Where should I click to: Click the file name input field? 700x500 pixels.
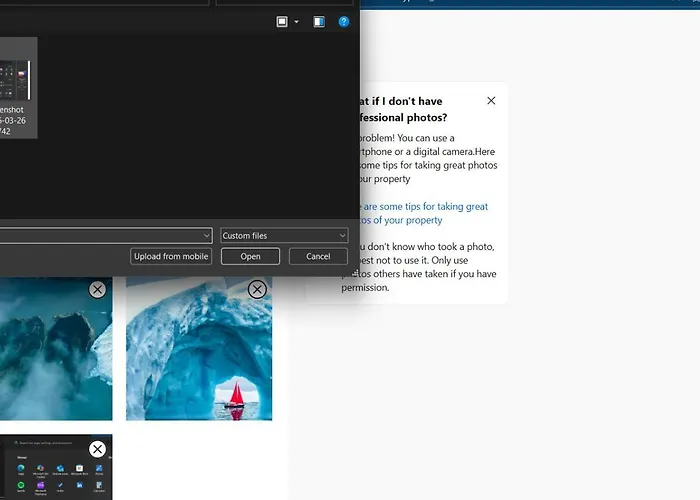(100, 236)
